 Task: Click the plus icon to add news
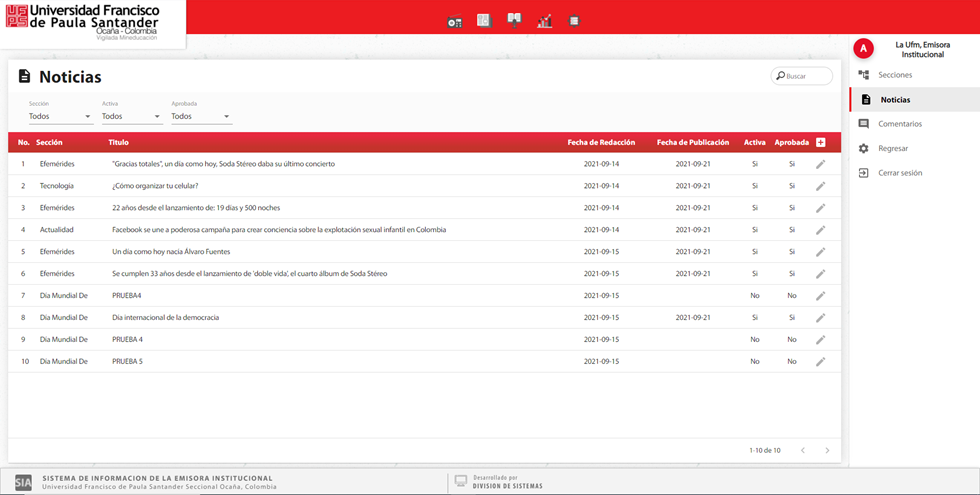(x=821, y=143)
